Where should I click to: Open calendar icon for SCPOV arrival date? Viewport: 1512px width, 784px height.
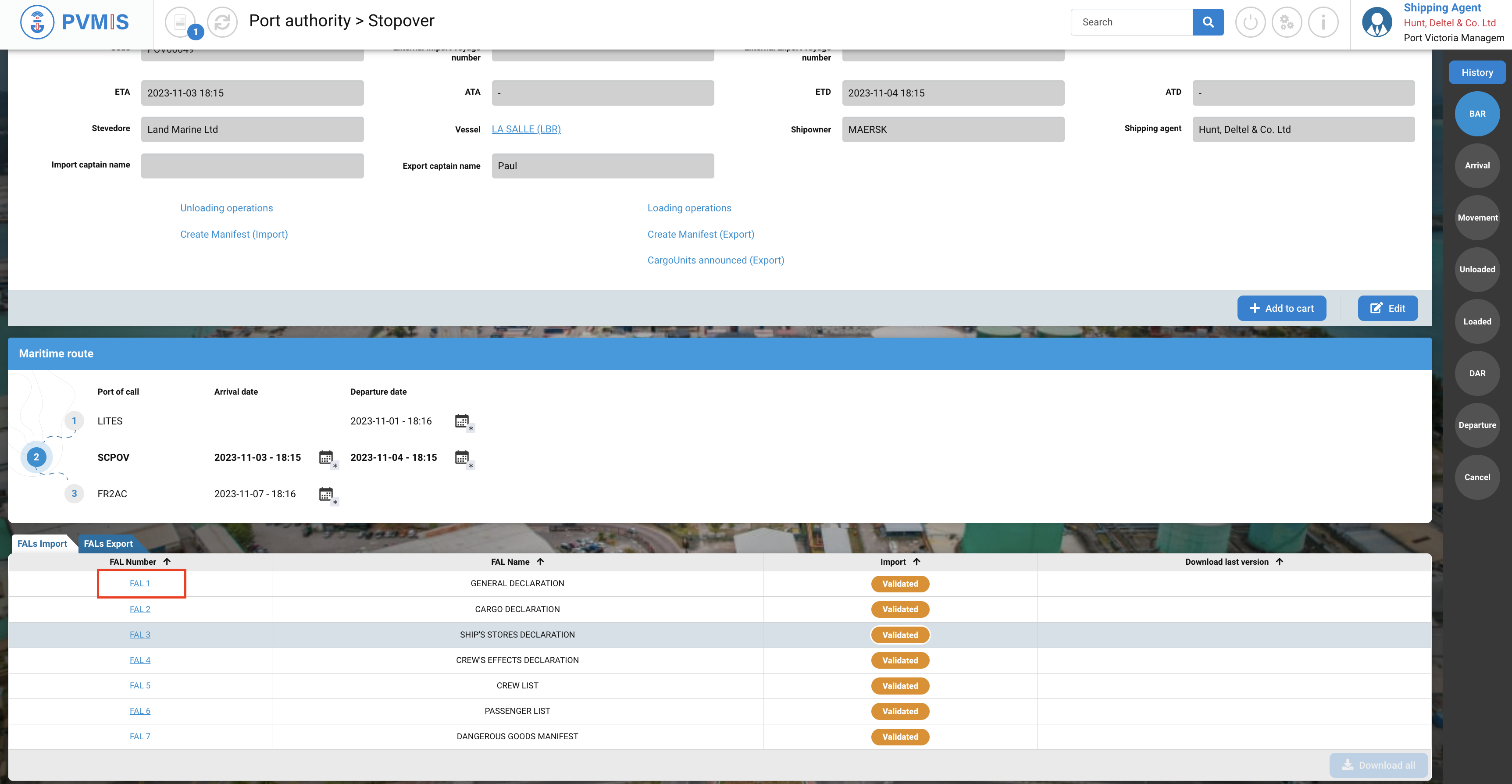(326, 458)
